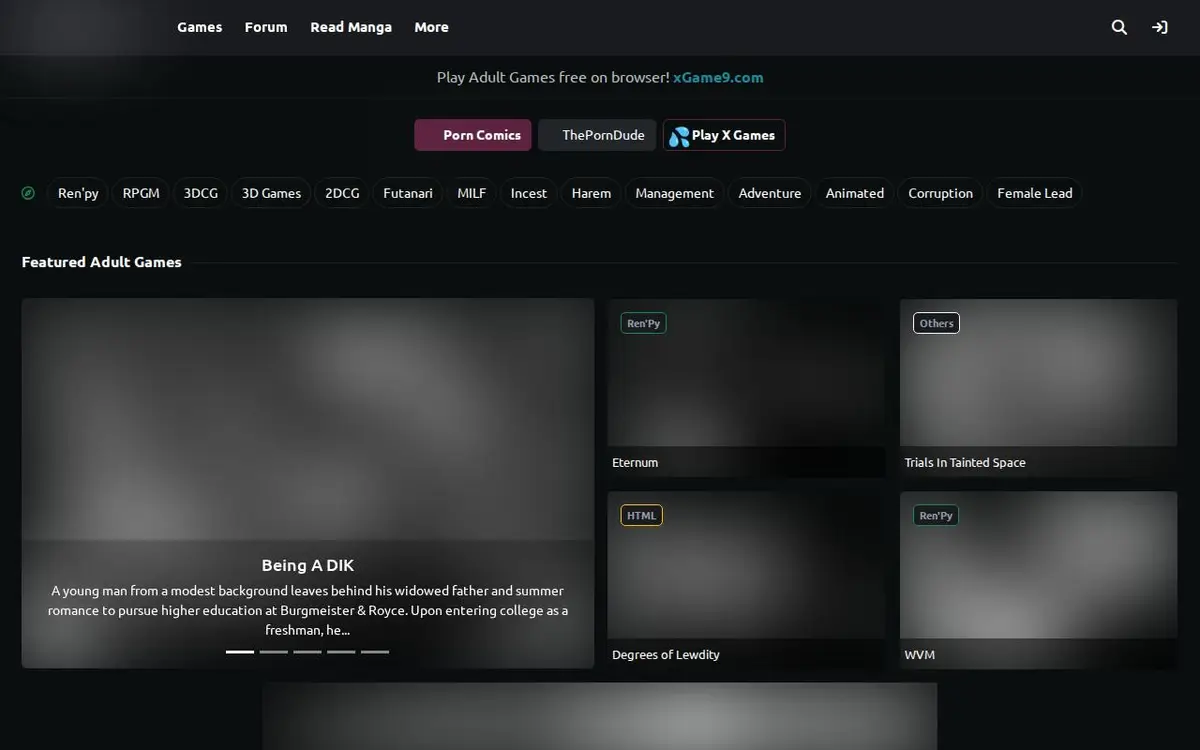Image resolution: width=1200 pixels, height=750 pixels.
Task: Open Read Manga in the navigation
Action: (x=351, y=27)
